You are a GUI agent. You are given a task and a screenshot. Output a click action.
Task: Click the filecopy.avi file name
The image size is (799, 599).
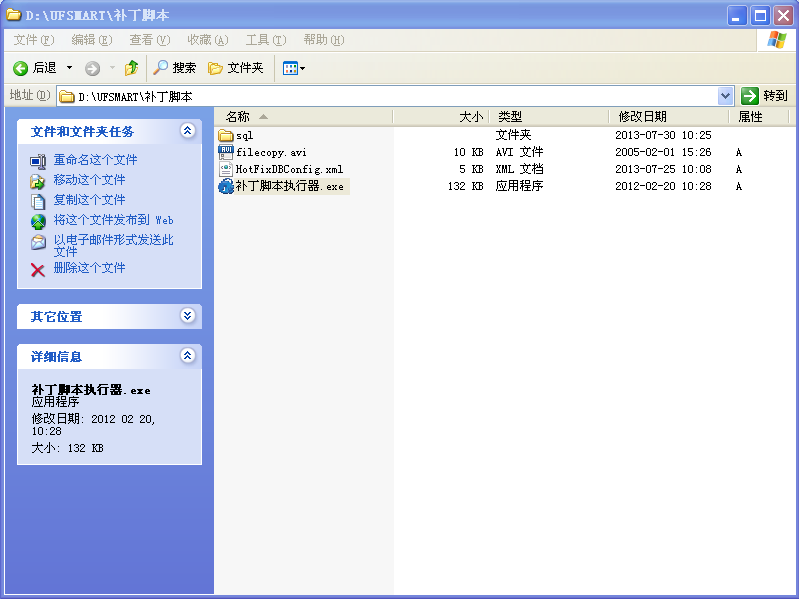click(271, 152)
